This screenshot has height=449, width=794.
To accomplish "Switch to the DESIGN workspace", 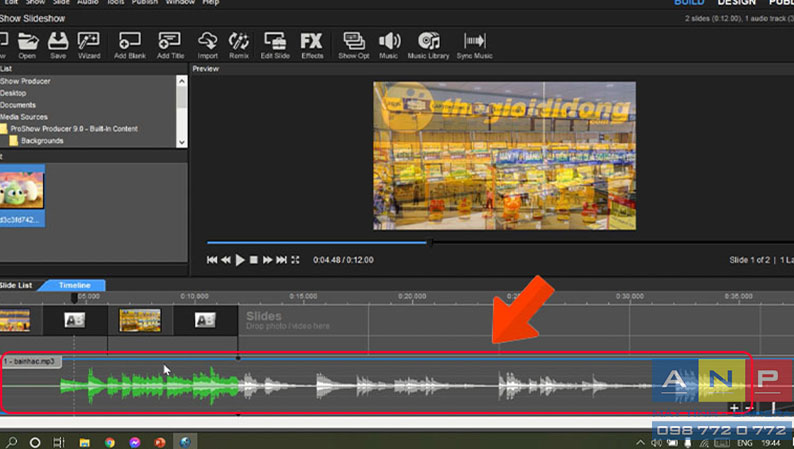I will coord(736,3).
